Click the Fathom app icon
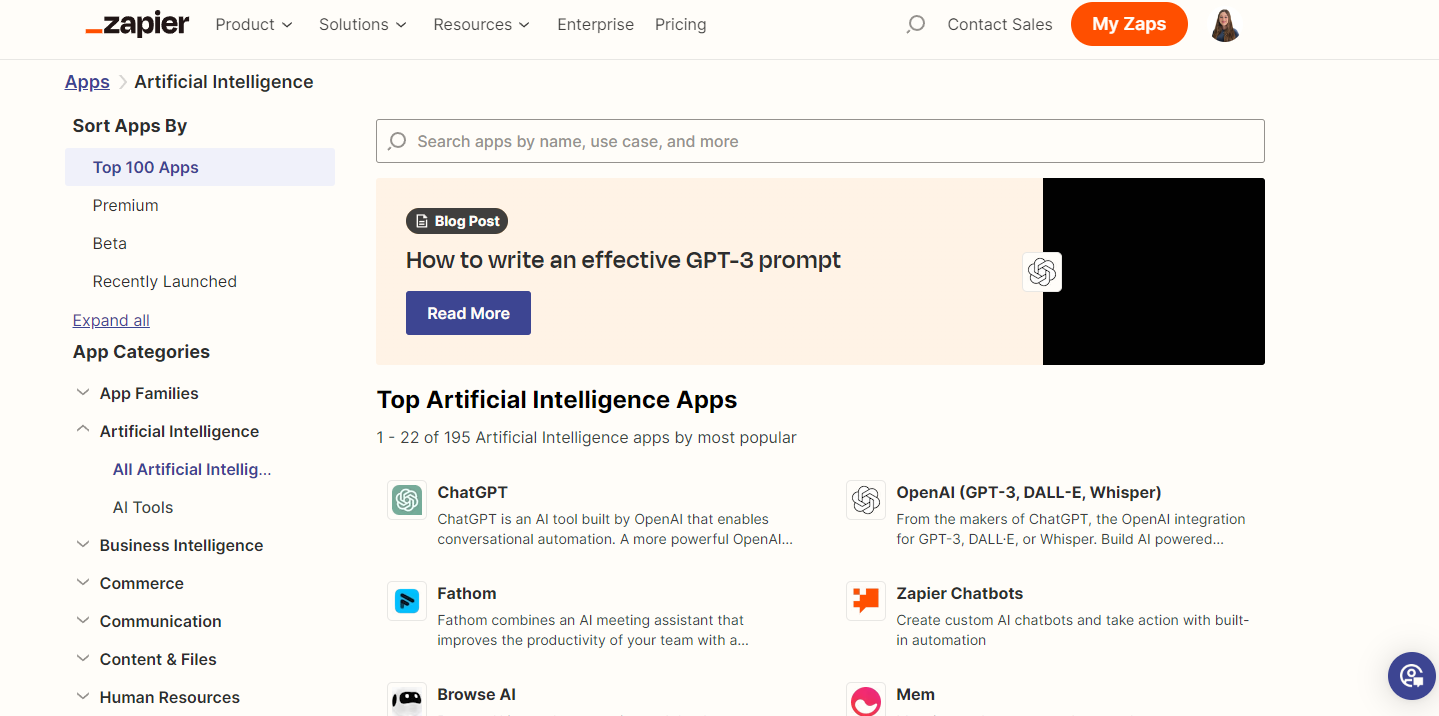Screen dimensions: 1439x716 [407, 601]
